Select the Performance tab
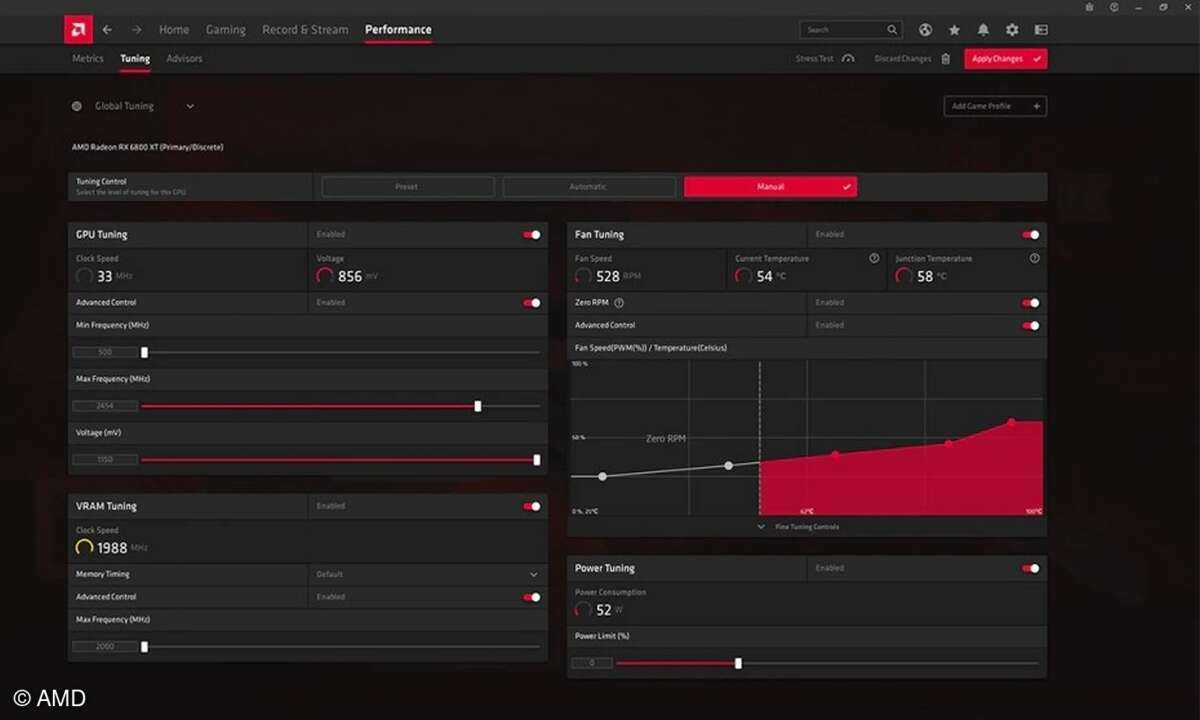 [398, 30]
